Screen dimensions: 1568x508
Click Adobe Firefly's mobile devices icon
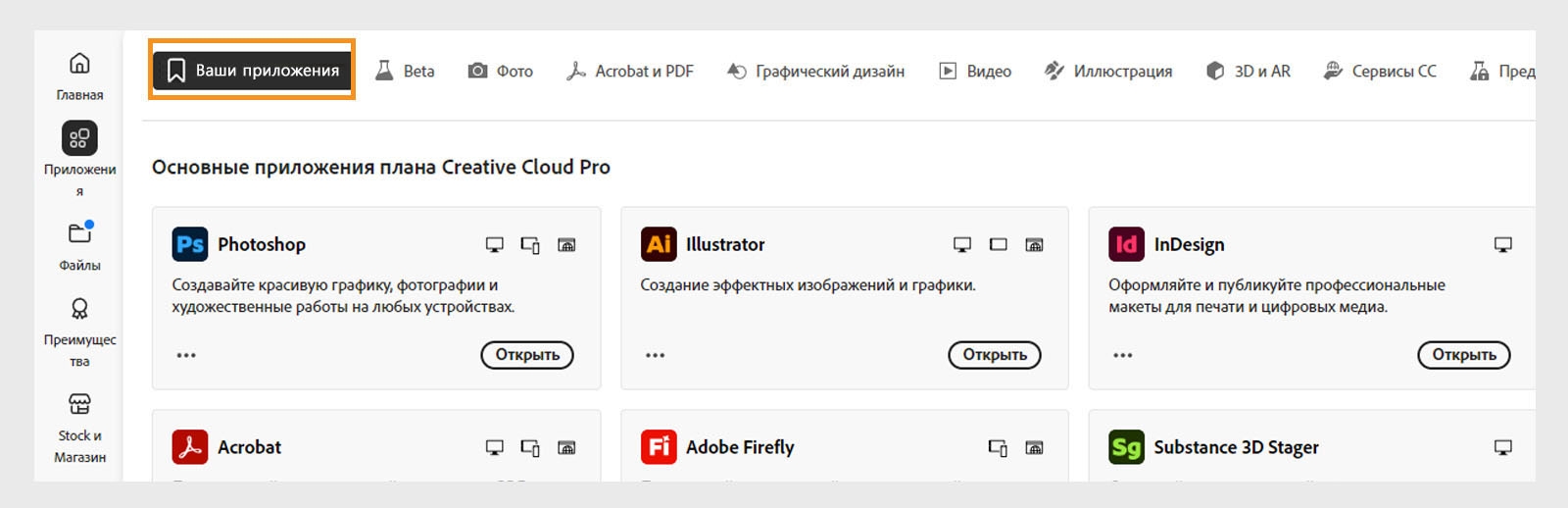(998, 448)
